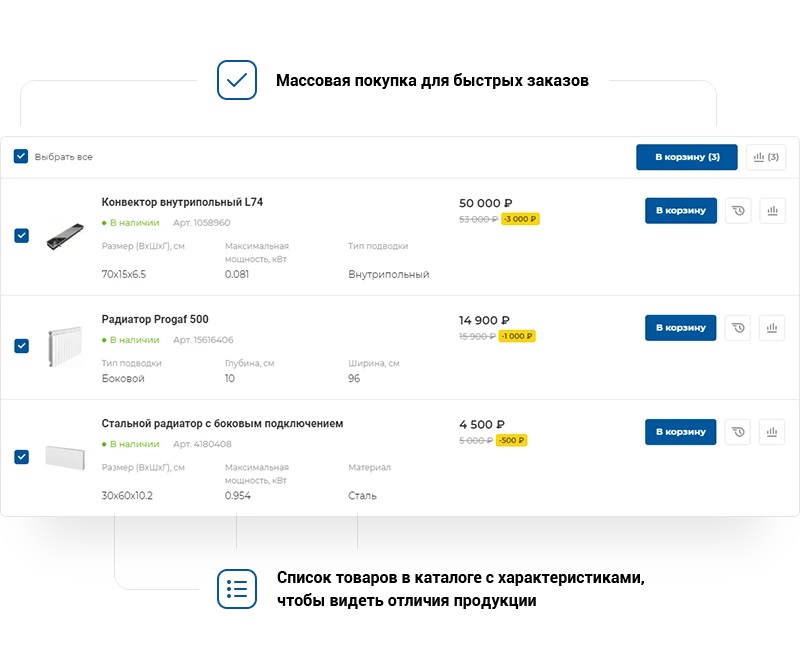Click the article 'Арт. 4180408'

(202, 444)
